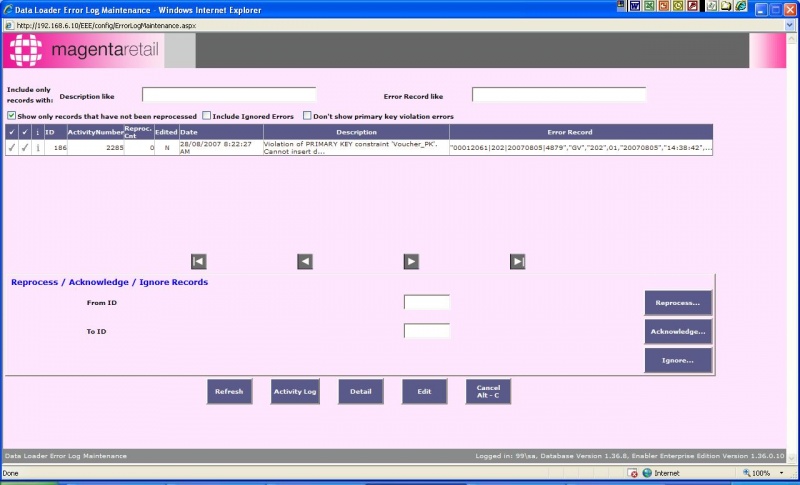Click the ActivityNumber column header

[x=95, y=132]
